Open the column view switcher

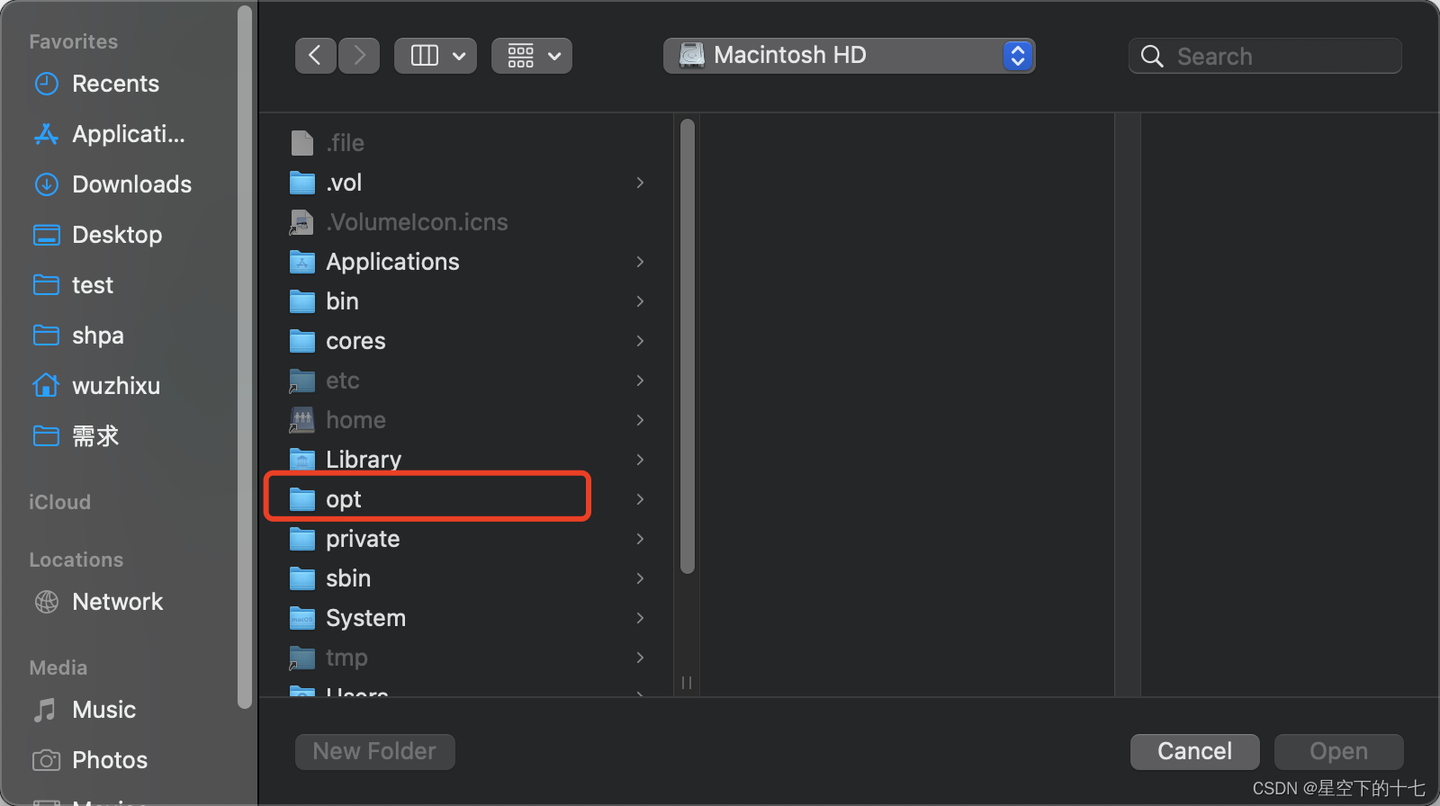[435, 56]
